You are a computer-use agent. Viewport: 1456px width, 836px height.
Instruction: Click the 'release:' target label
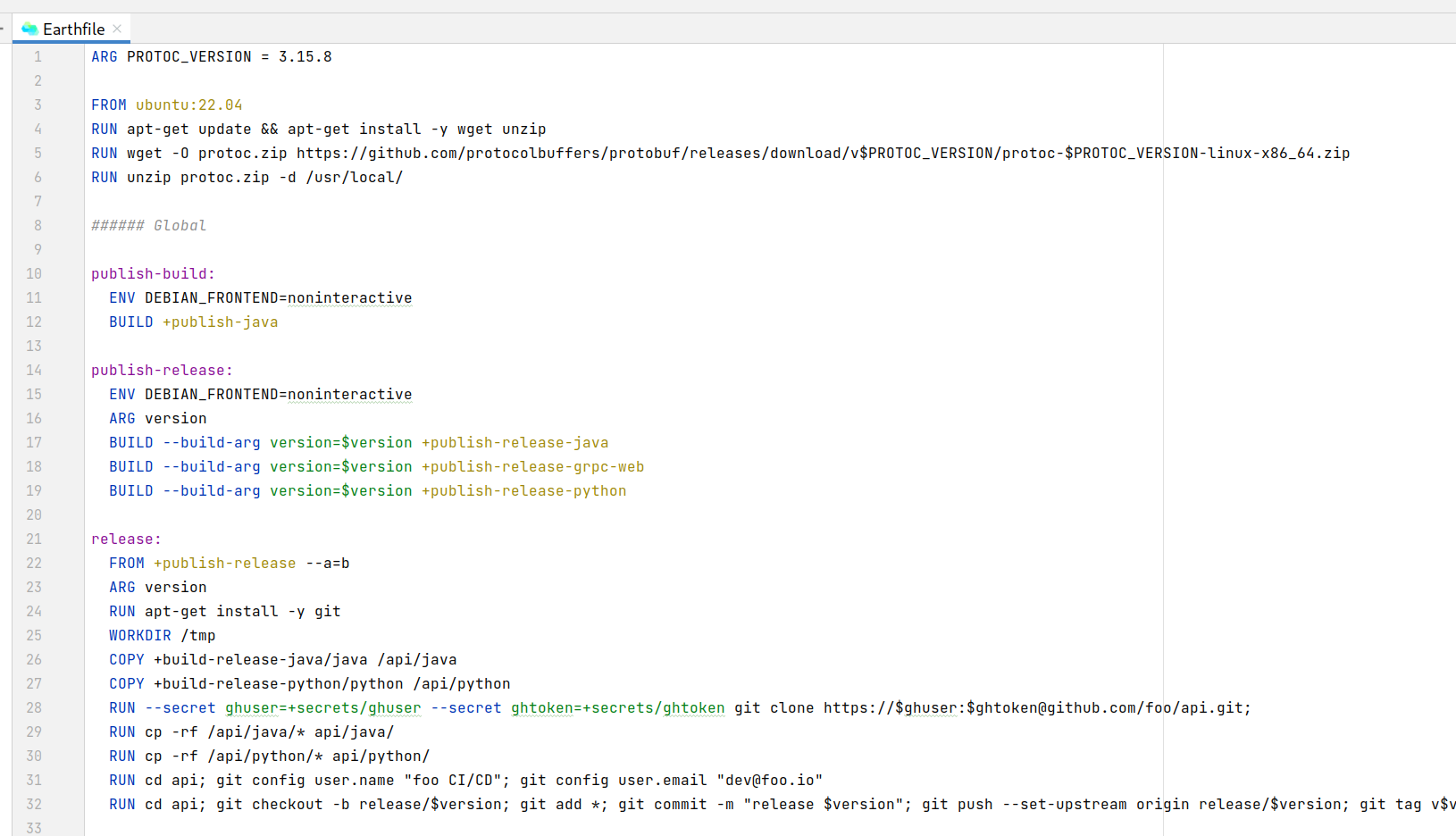tap(127, 539)
